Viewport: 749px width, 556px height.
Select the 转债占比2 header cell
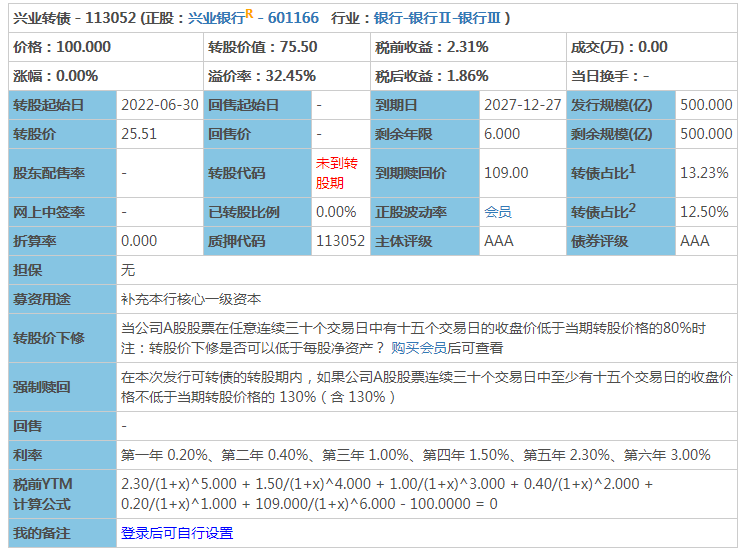pyautogui.click(x=621, y=212)
